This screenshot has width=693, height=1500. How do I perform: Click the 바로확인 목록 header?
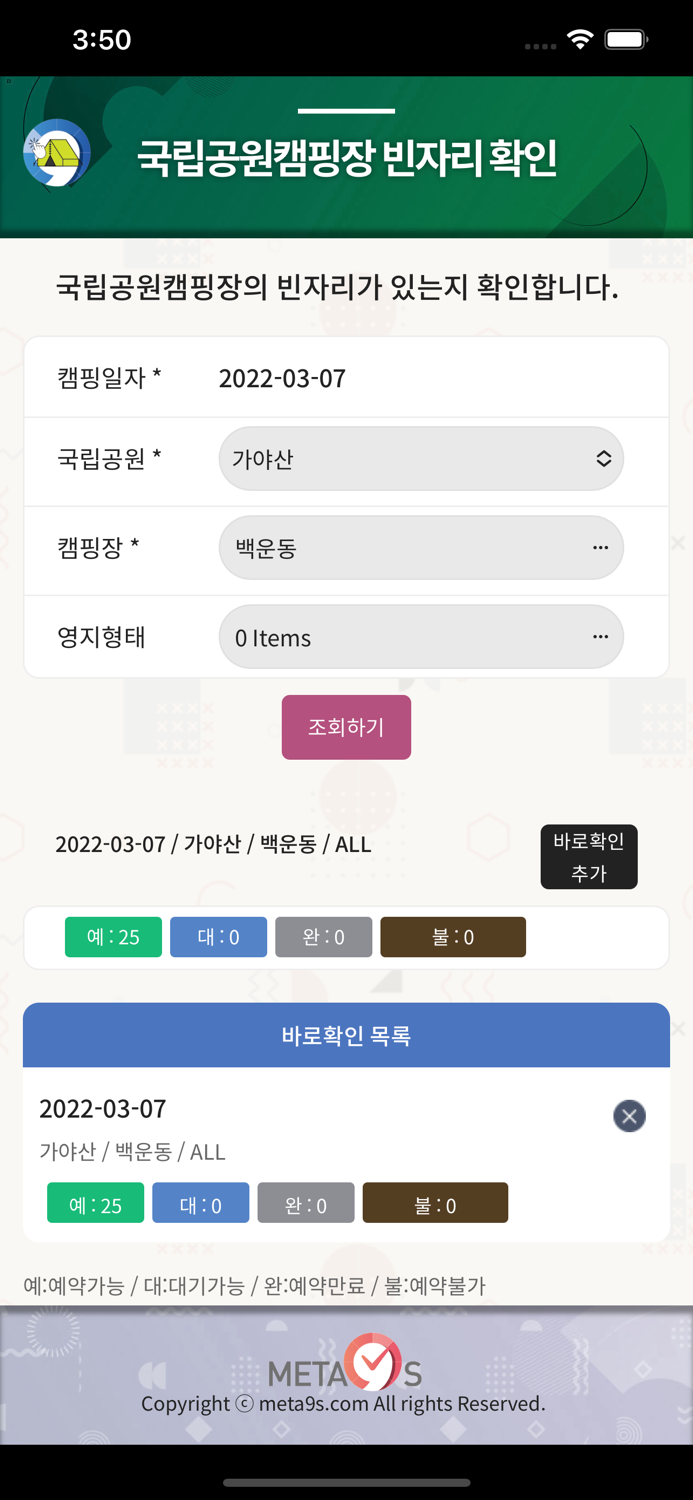[346, 1035]
